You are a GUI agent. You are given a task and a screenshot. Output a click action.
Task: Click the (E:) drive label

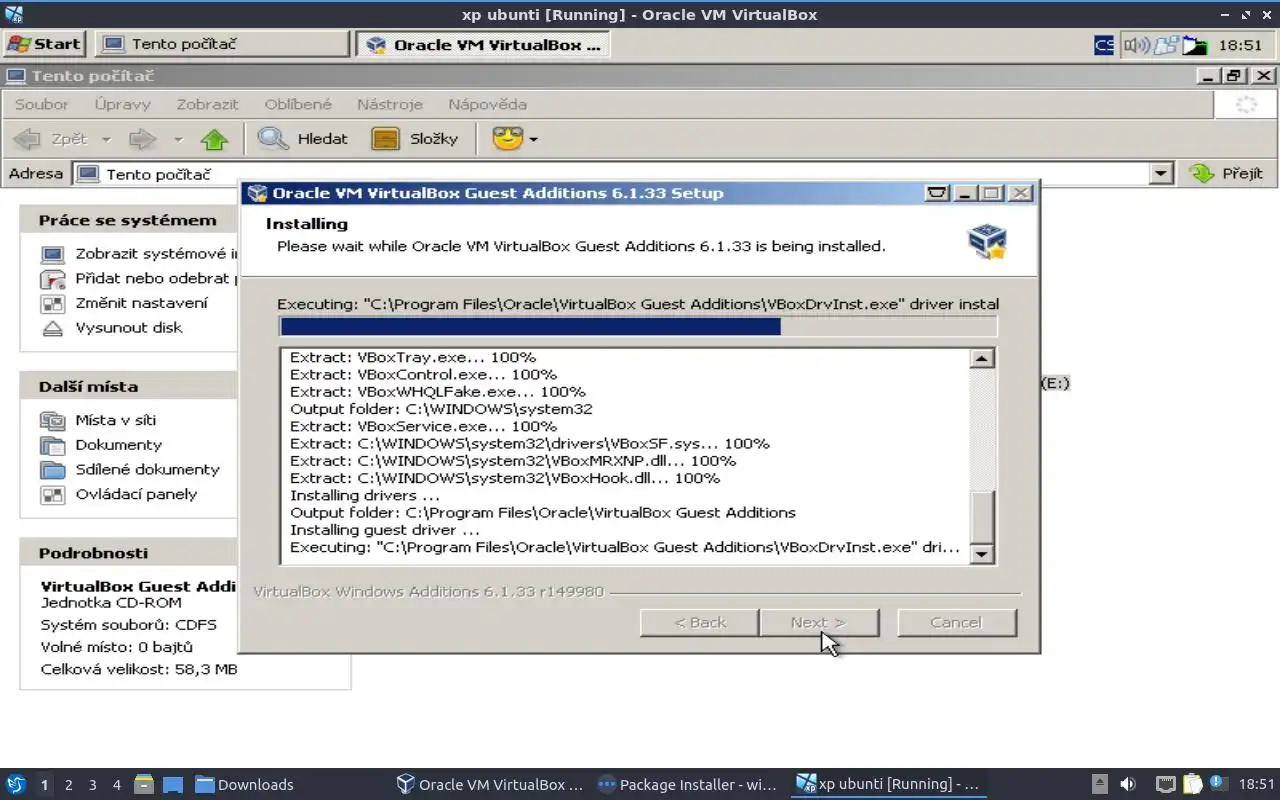(1055, 383)
